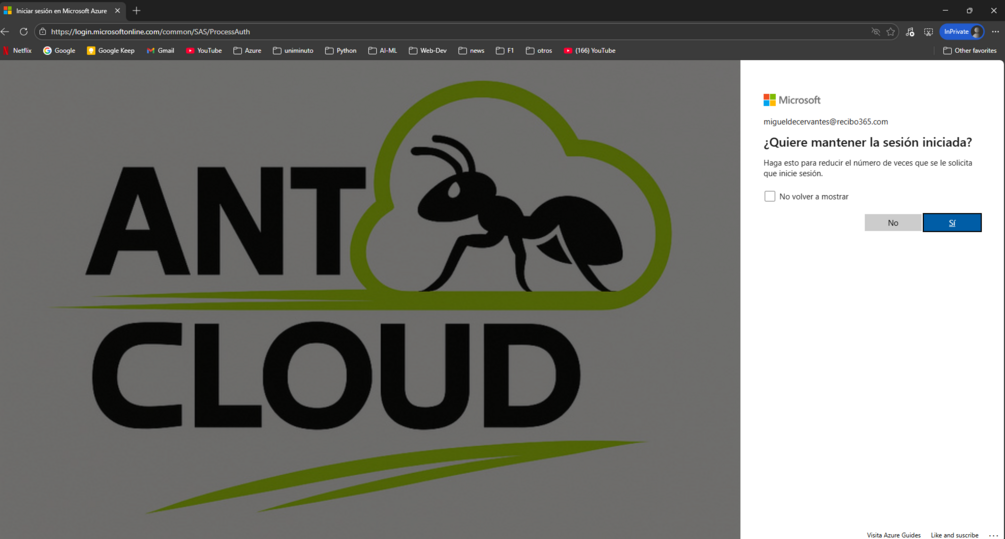
Task: Open browser settings and more menu
Action: point(995,31)
